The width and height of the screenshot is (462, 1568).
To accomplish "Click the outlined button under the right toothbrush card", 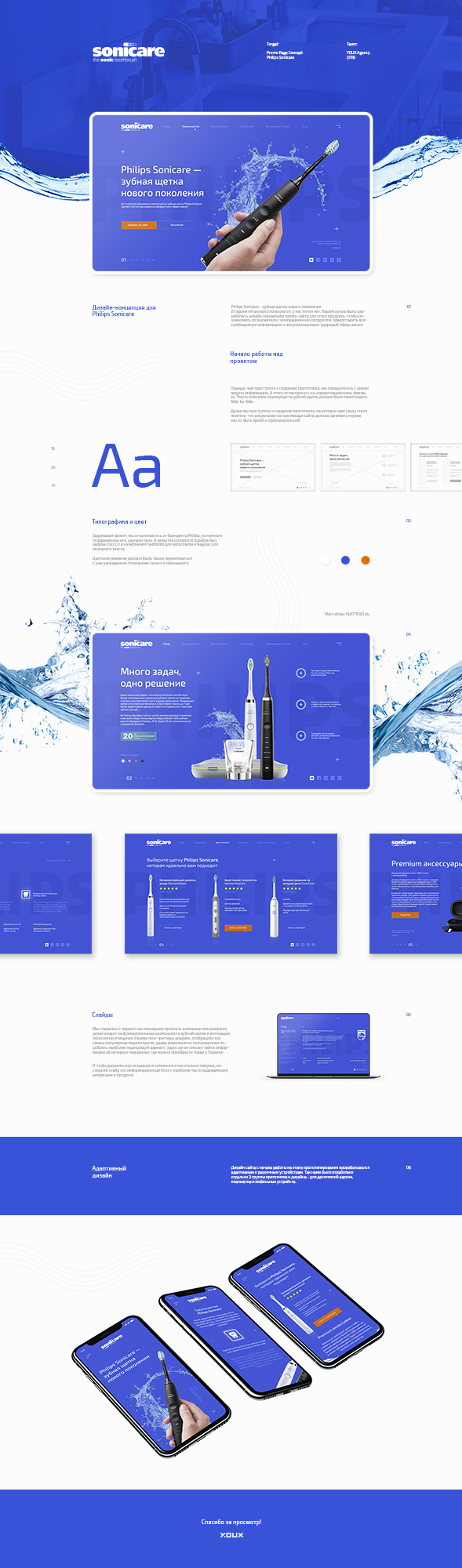I will [296, 927].
